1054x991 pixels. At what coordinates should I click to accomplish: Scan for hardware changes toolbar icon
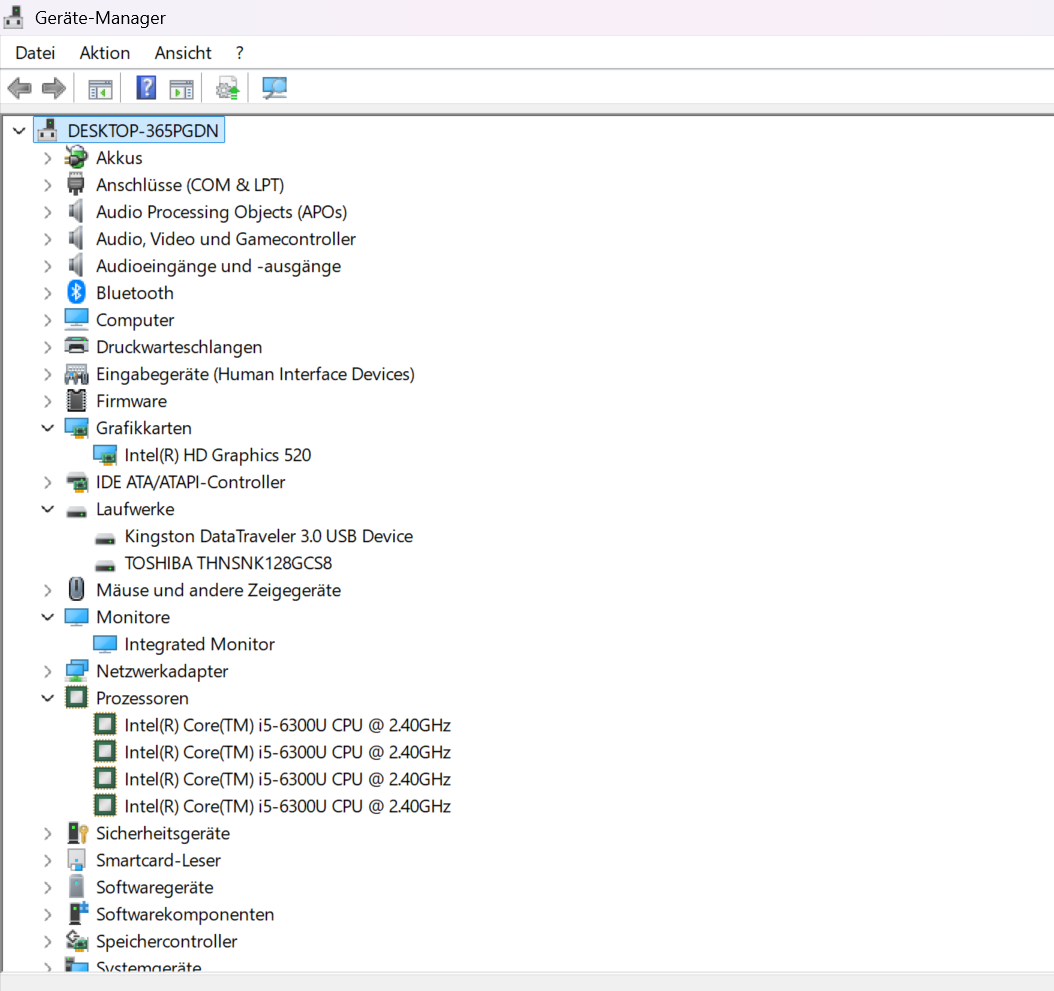click(274, 88)
